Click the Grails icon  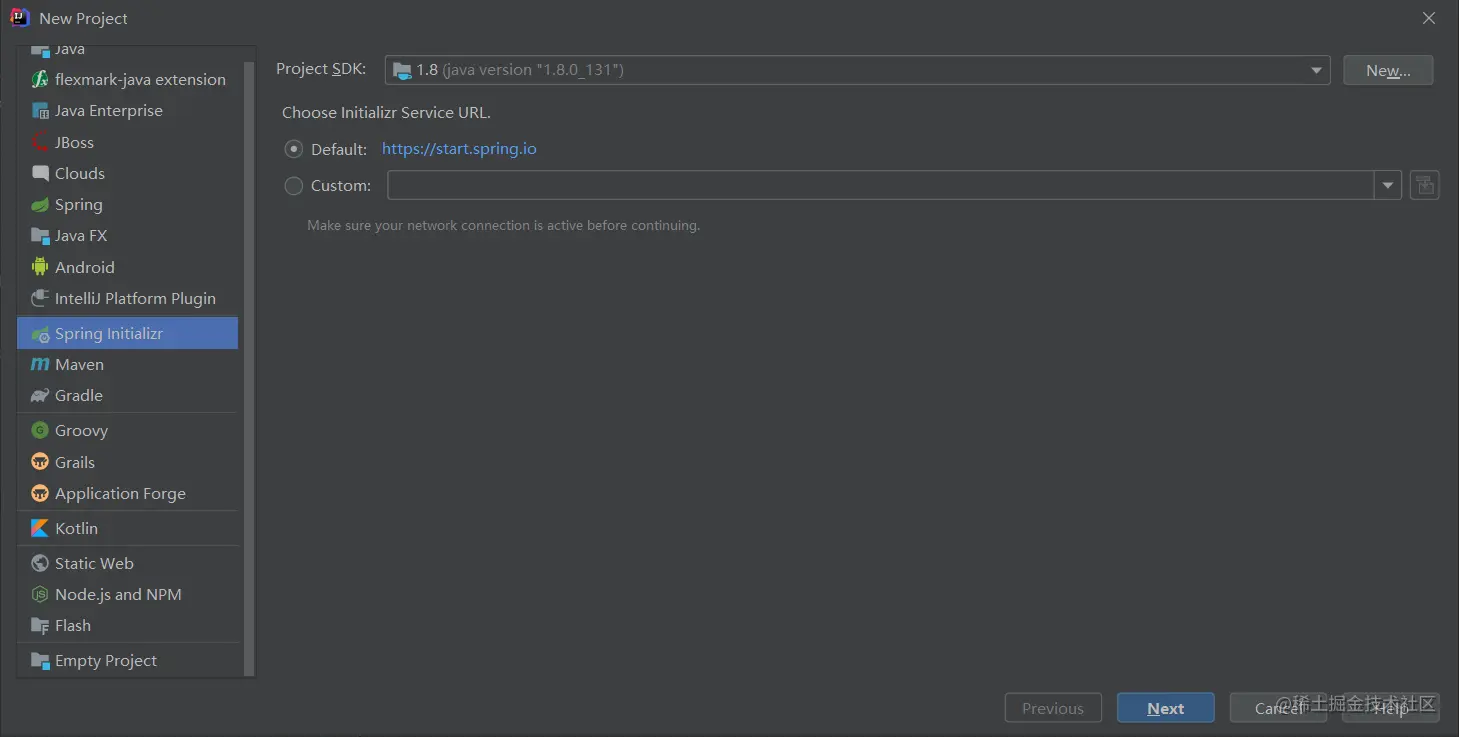click(x=40, y=462)
